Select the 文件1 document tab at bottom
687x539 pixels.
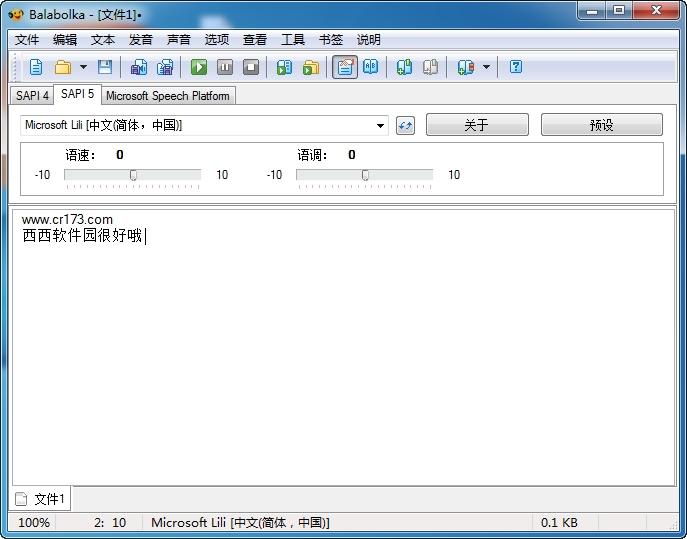tap(40, 499)
